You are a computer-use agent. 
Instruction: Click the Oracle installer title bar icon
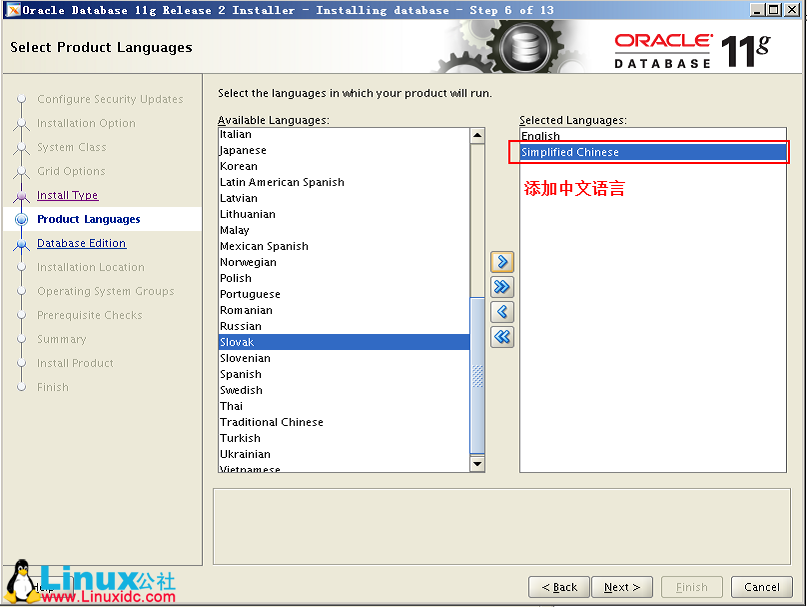click(x=10, y=9)
